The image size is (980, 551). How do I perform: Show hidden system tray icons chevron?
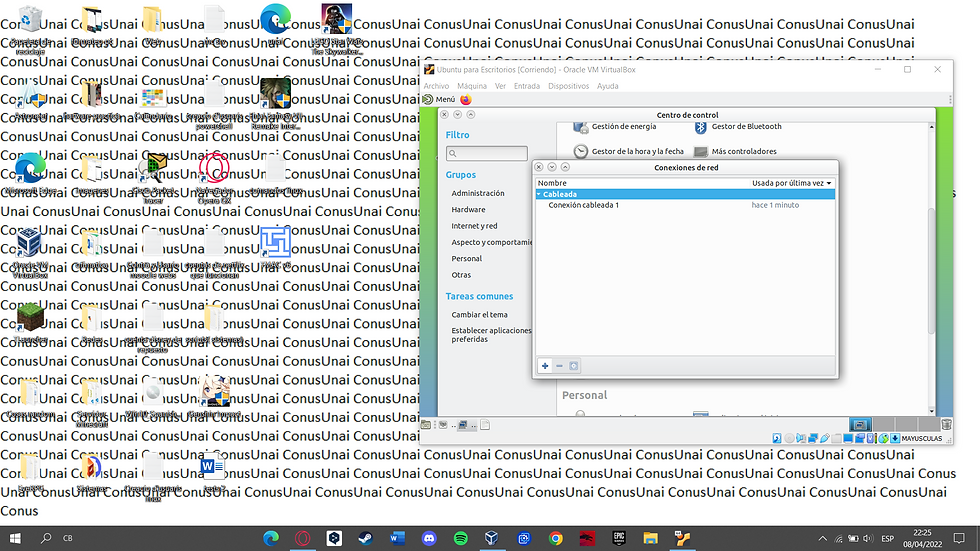click(822, 539)
